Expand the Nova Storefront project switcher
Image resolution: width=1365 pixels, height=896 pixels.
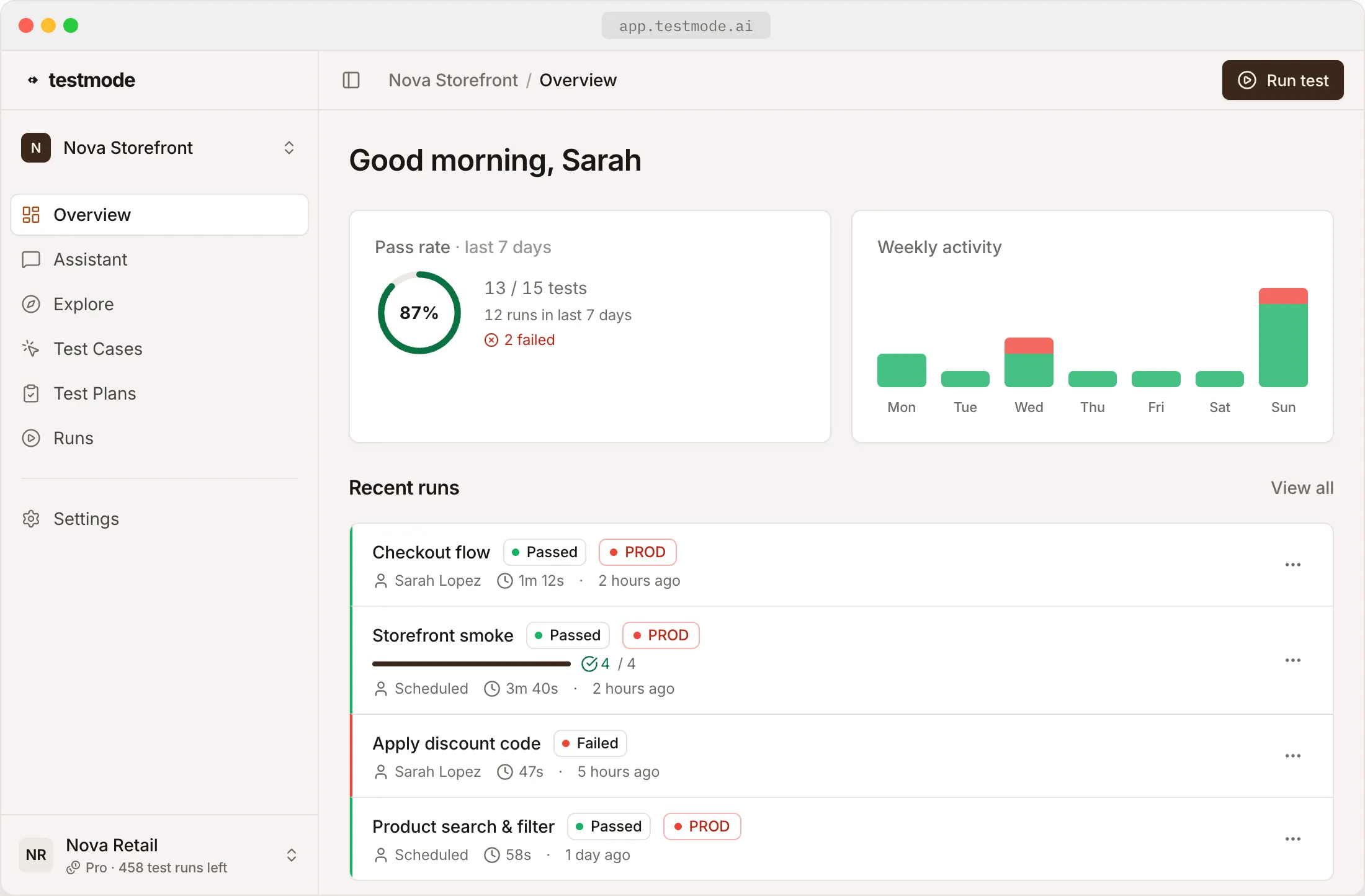pyautogui.click(x=289, y=148)
